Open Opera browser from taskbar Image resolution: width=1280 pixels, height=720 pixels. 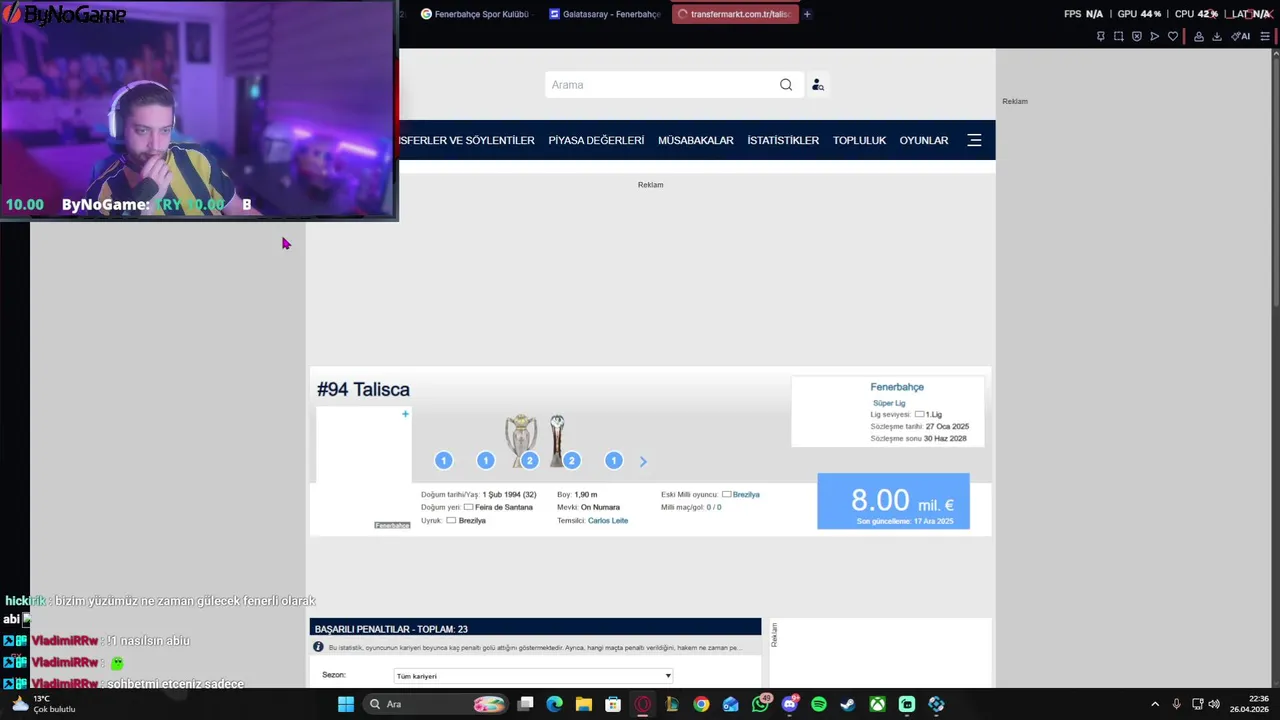coord(643,704)
